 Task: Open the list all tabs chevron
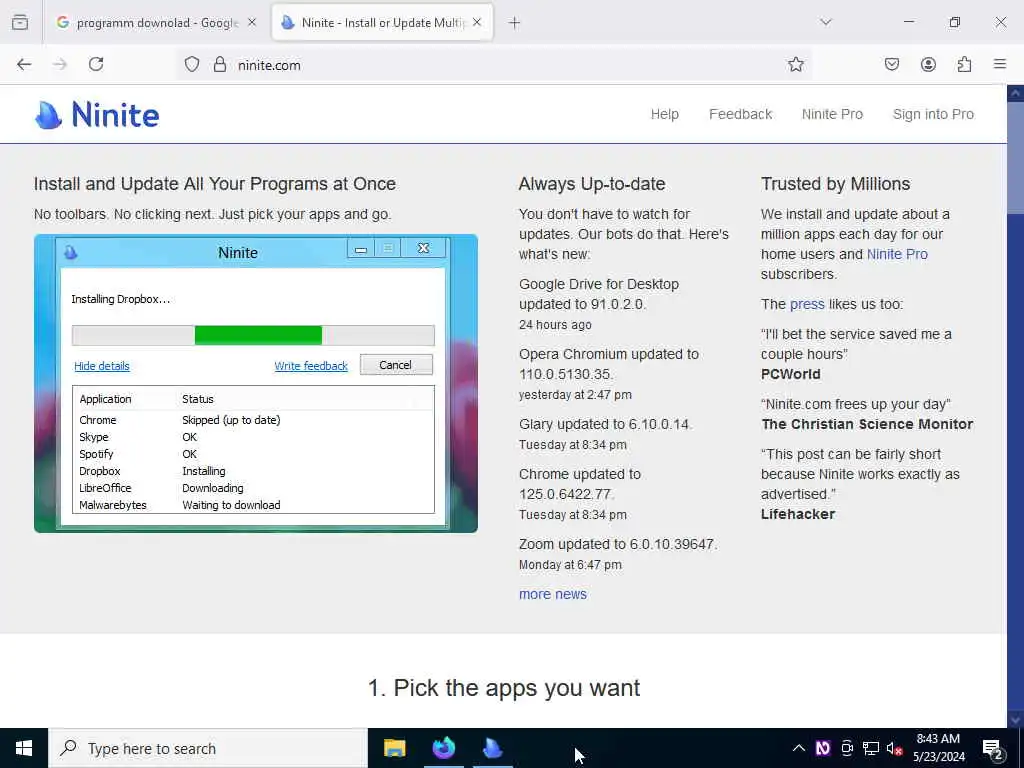click(x=826, y=22)
